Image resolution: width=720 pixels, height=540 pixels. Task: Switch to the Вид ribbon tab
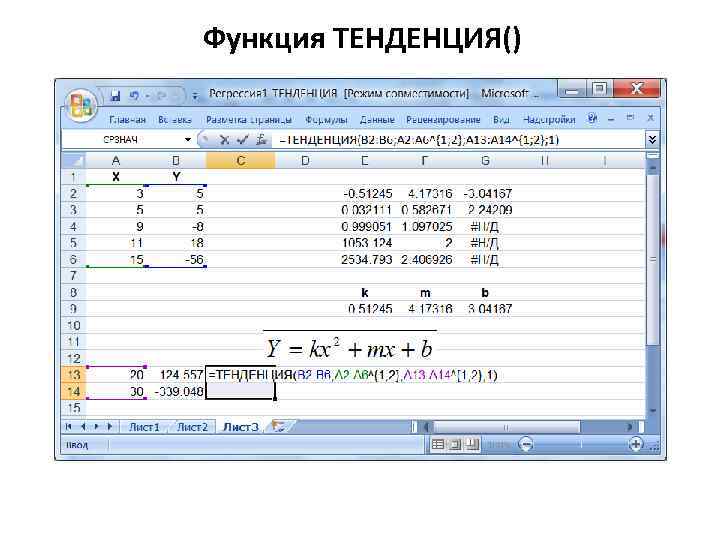tap(501, 120)
